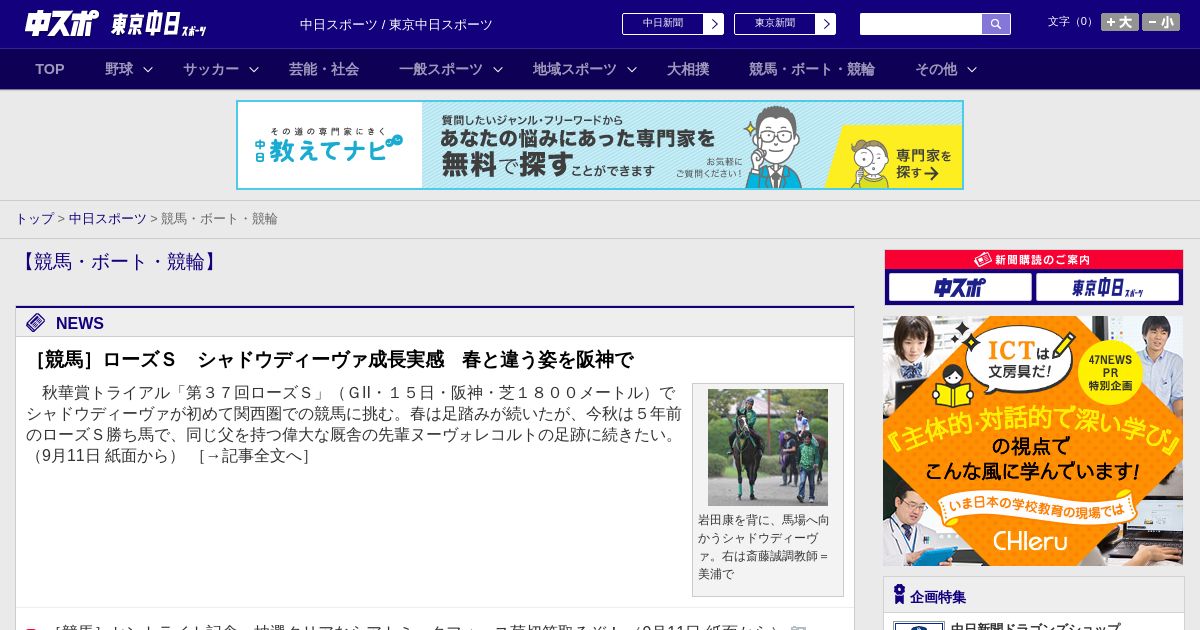The height and width of the screenshot is (630, 1200).
Task: Open 大相撲 navigation item
Action: pos(688,69)
